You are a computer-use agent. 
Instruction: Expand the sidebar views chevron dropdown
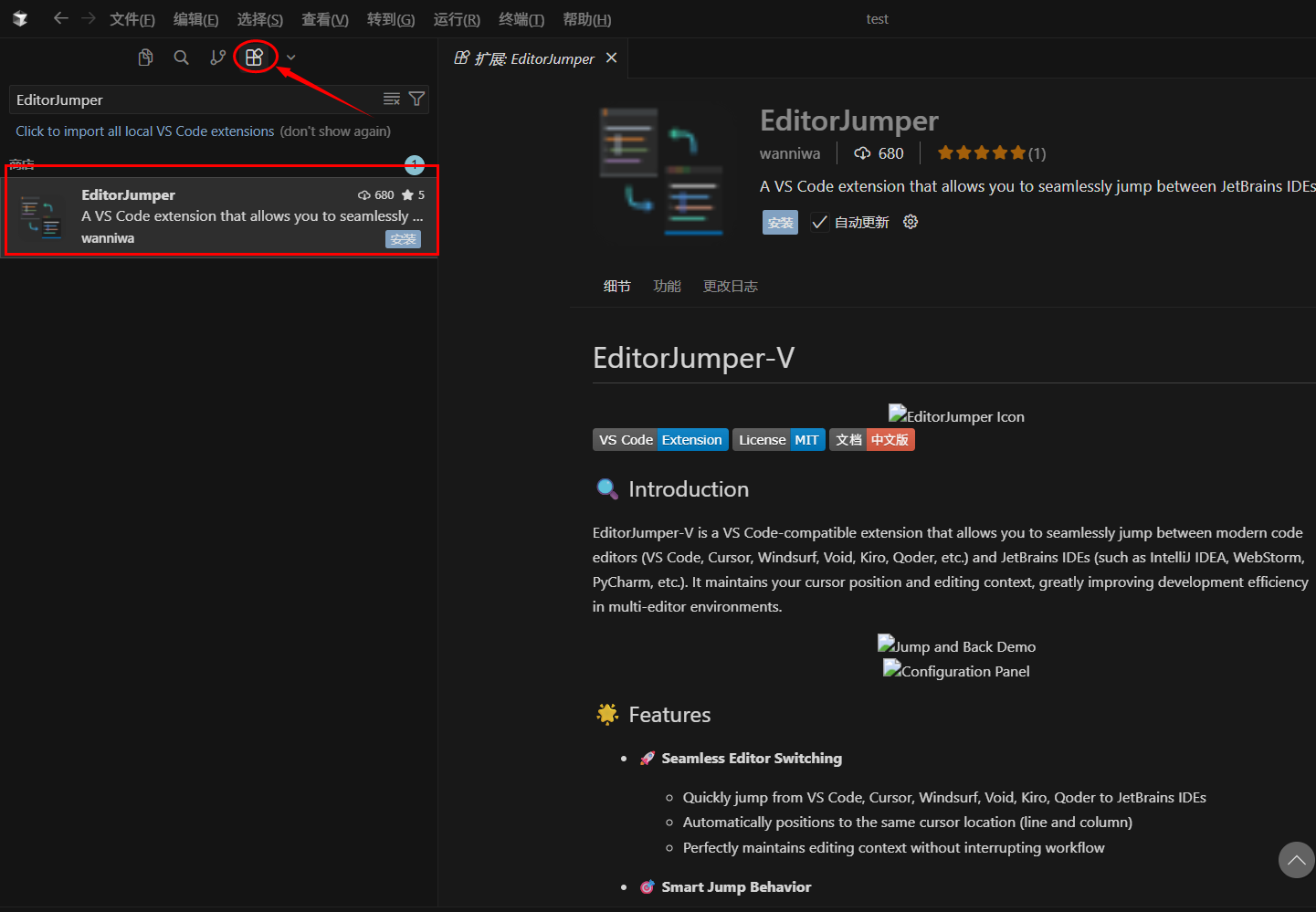tap(290, 58)
